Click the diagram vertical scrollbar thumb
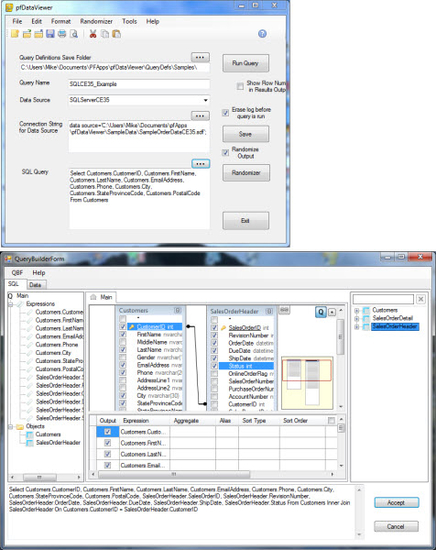 coord(340,337)
